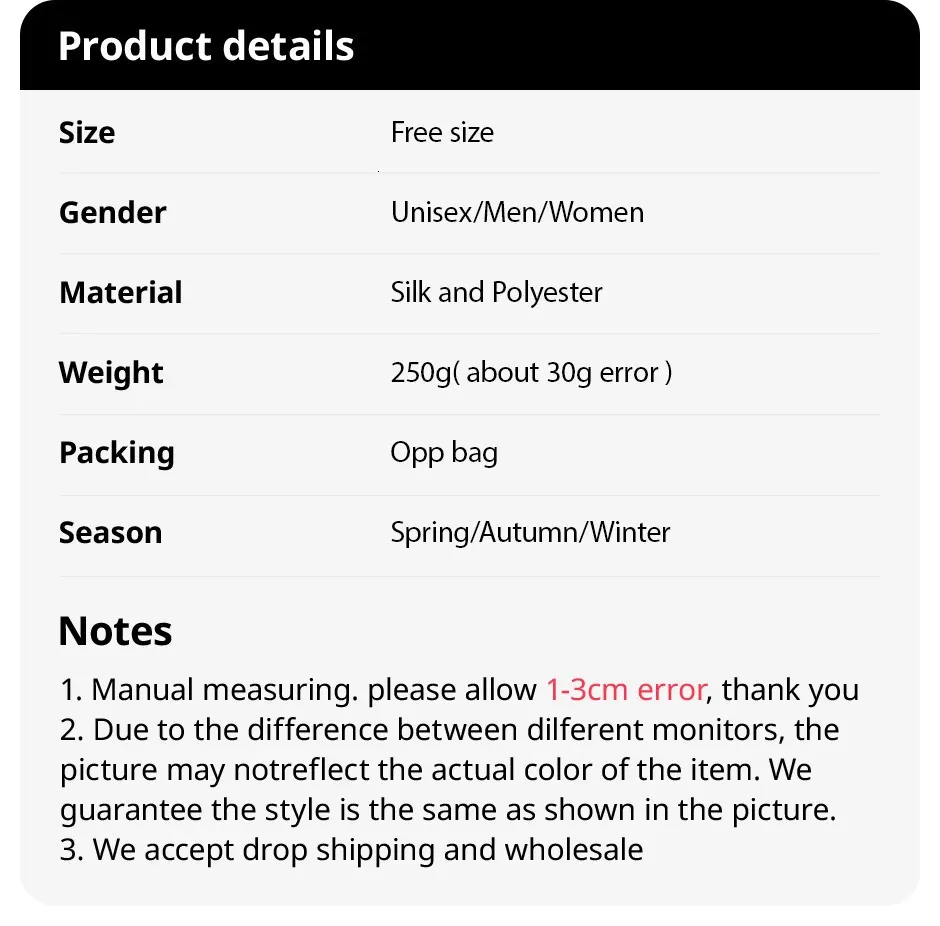
Task: Click the Unisex/Men/Women gender value
Action: [517, 212]
